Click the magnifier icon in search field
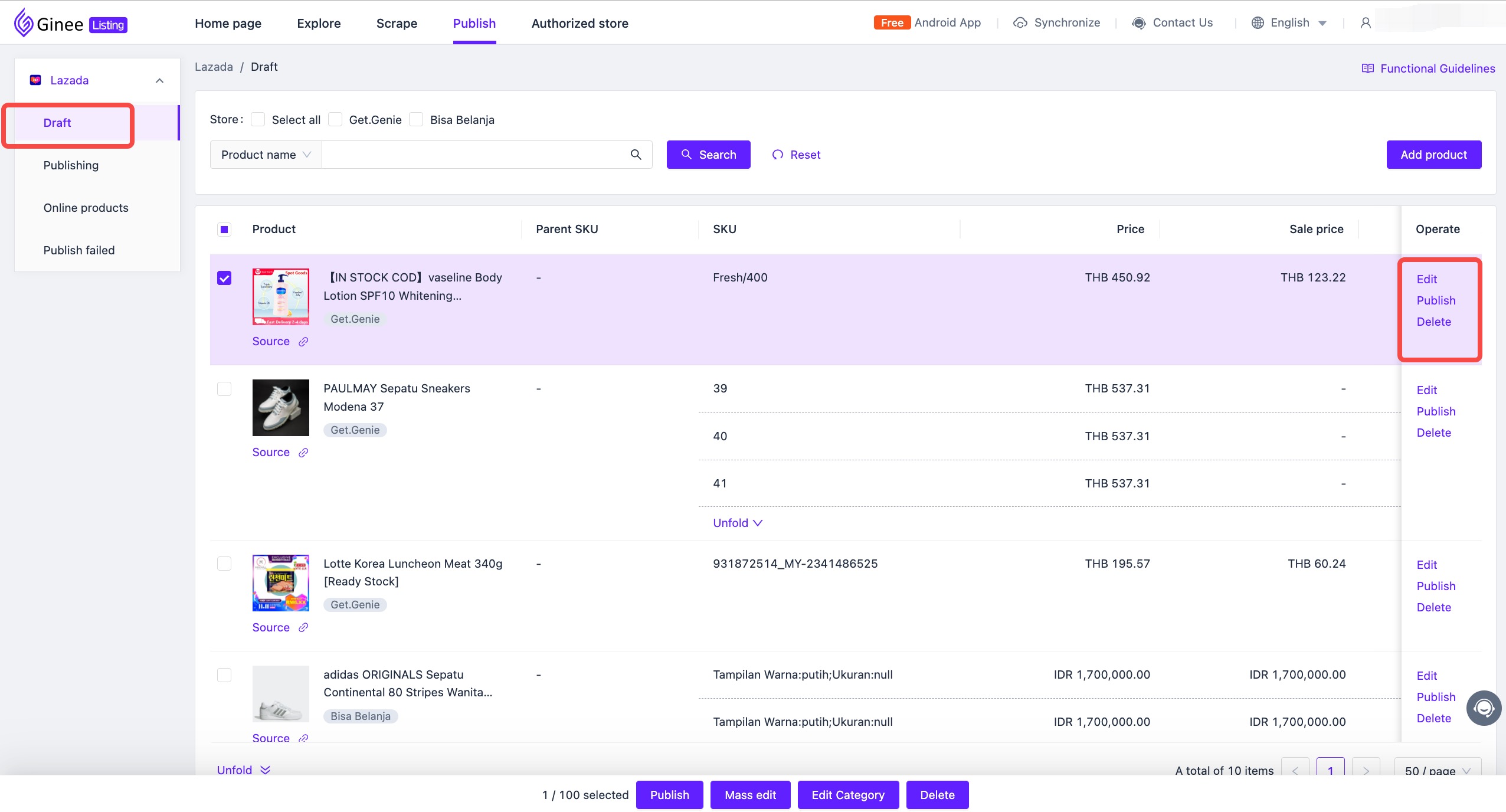Image resolution: width=1506 pixels, height=812 pixels. point(636,155)
